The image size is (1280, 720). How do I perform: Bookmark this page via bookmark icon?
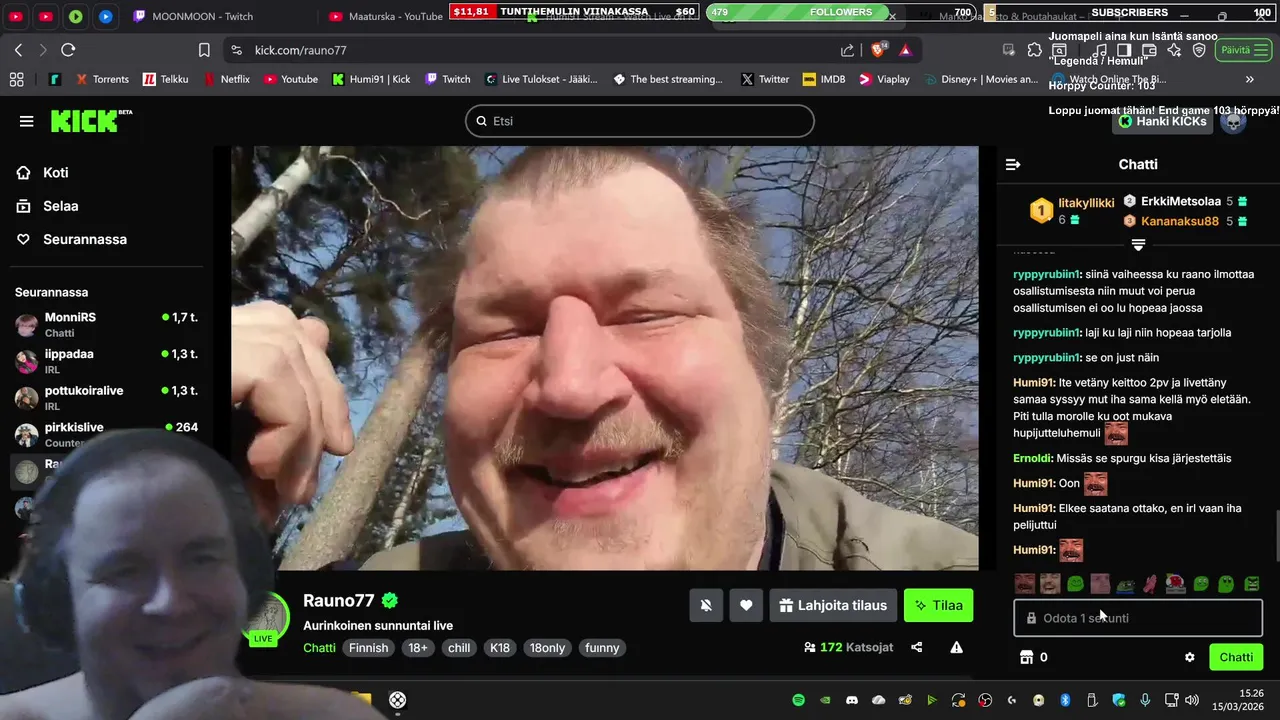204,50
